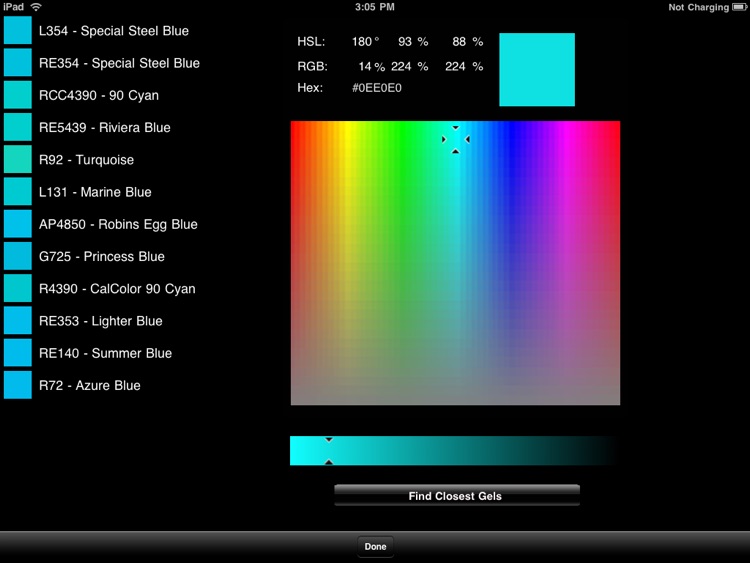Select the RE354 Special Steel Blue swatch
Image resolution: width=750 pixels, height=563 pixels.
18,63
